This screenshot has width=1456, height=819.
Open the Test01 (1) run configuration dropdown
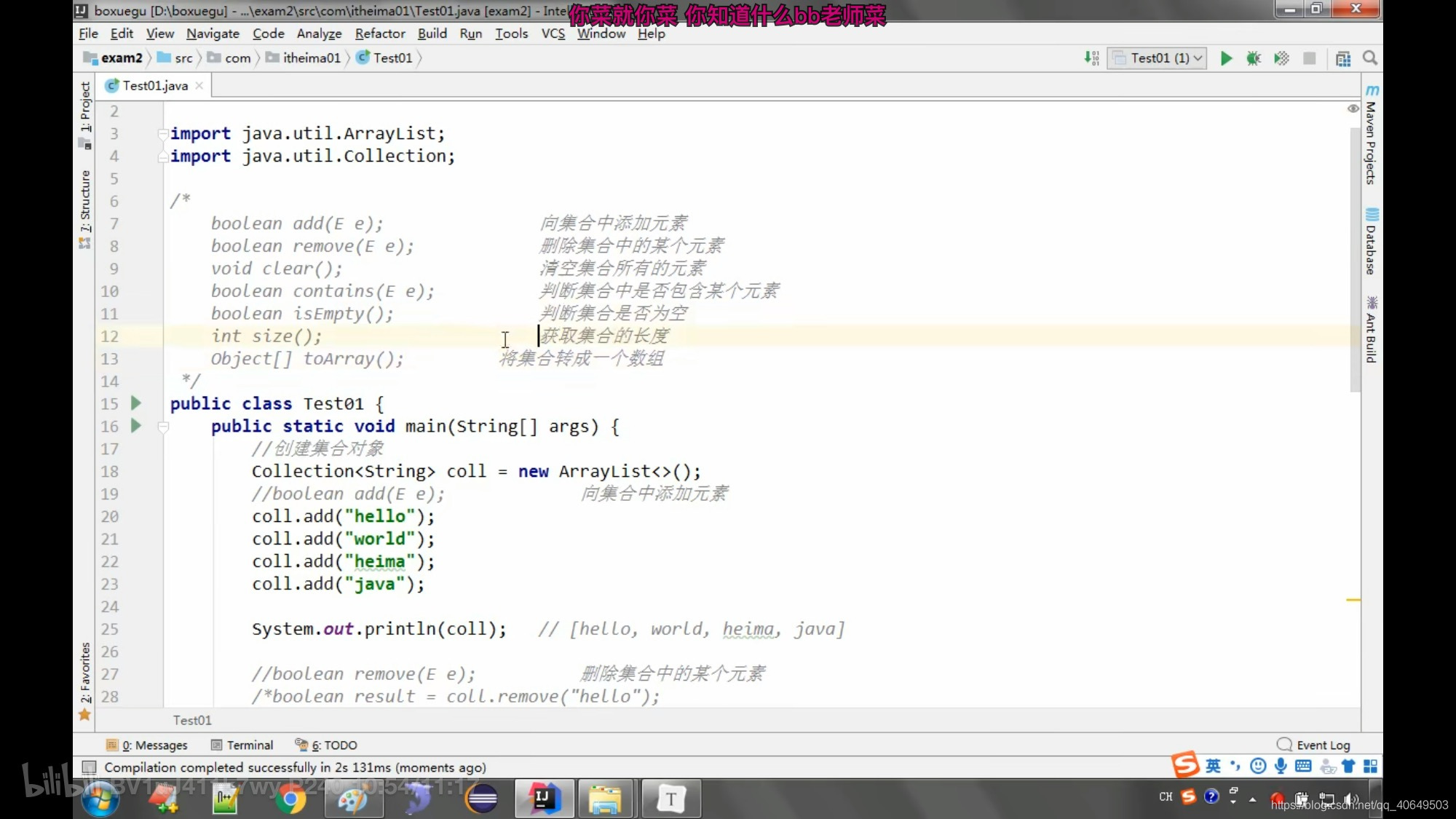pos(1157,58)
